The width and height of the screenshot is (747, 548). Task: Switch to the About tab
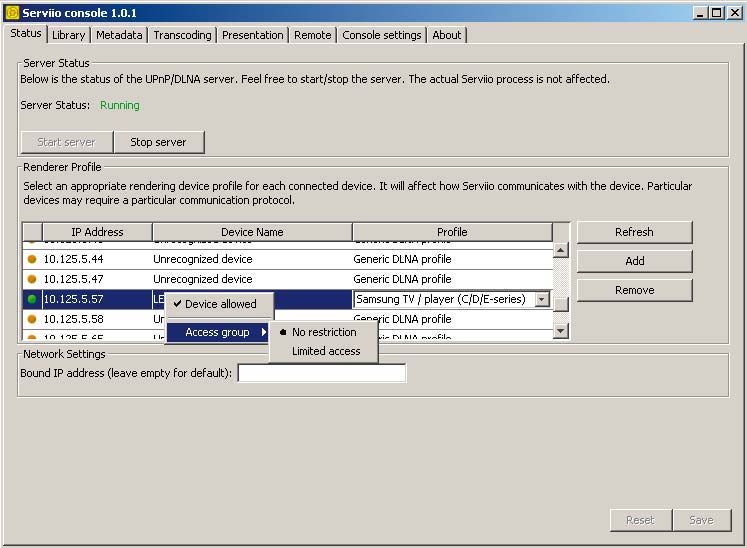[x=447, y=35]
